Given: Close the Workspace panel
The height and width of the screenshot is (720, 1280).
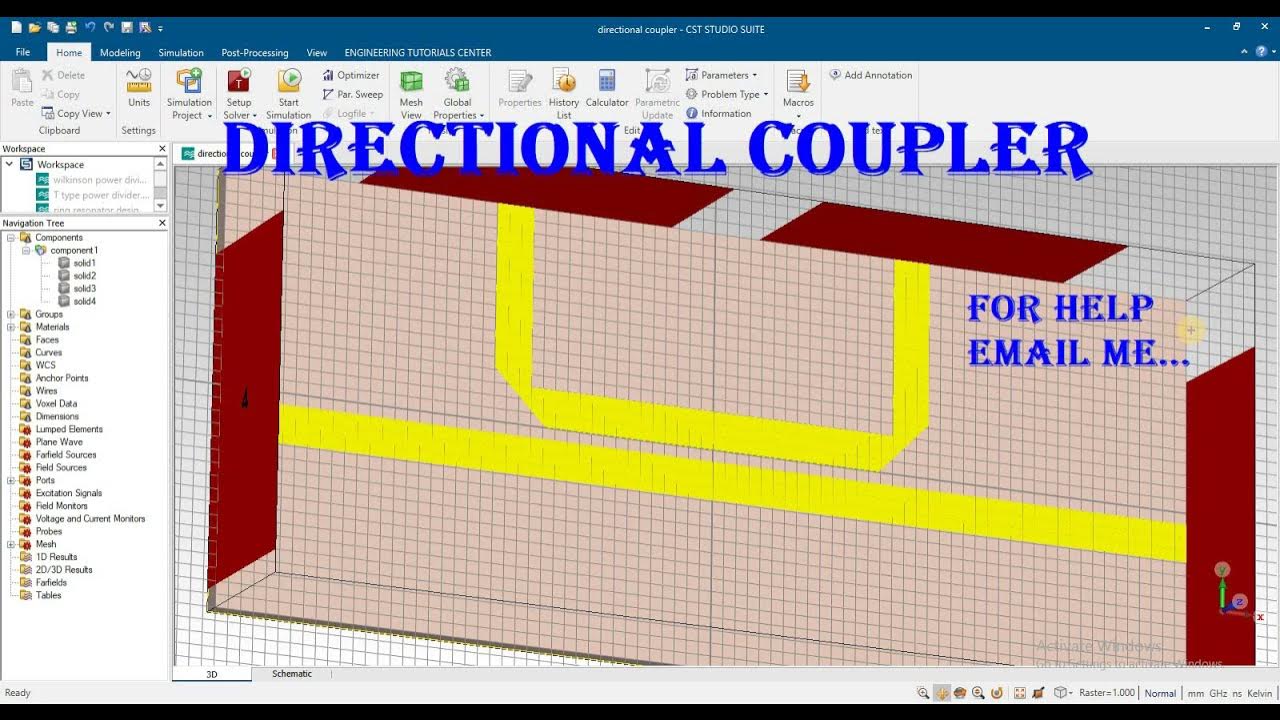Looking at the screenshot, I should pyautogui.click(x=162, y=149).
